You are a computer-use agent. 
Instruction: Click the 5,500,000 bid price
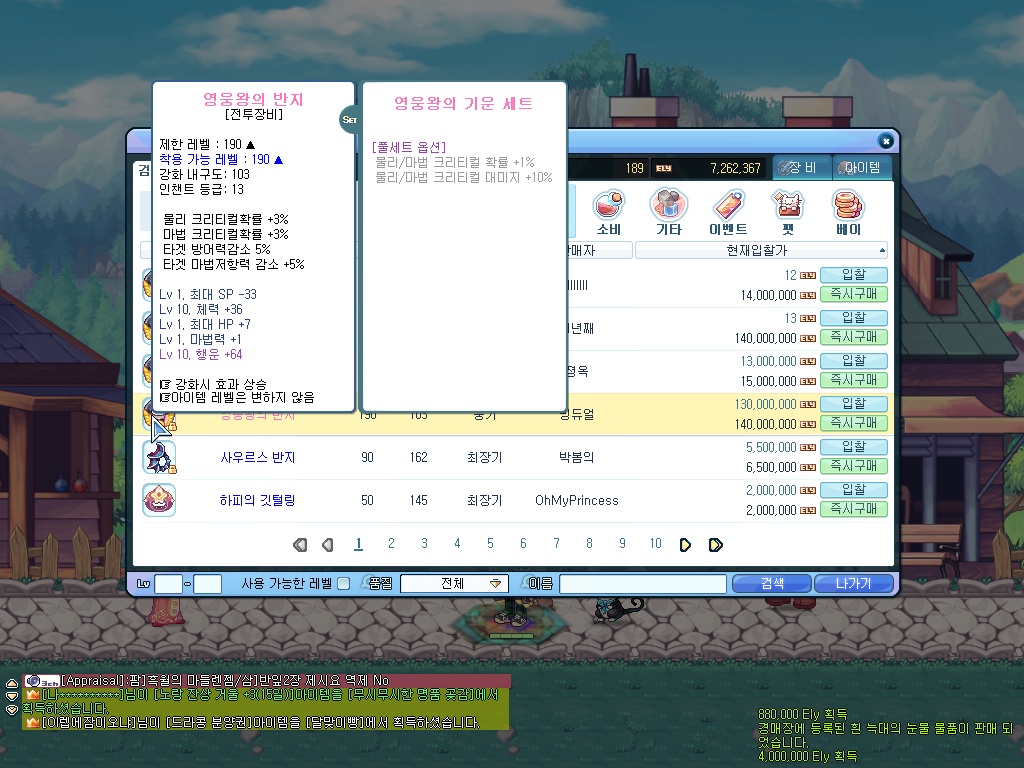pos(771,447)
